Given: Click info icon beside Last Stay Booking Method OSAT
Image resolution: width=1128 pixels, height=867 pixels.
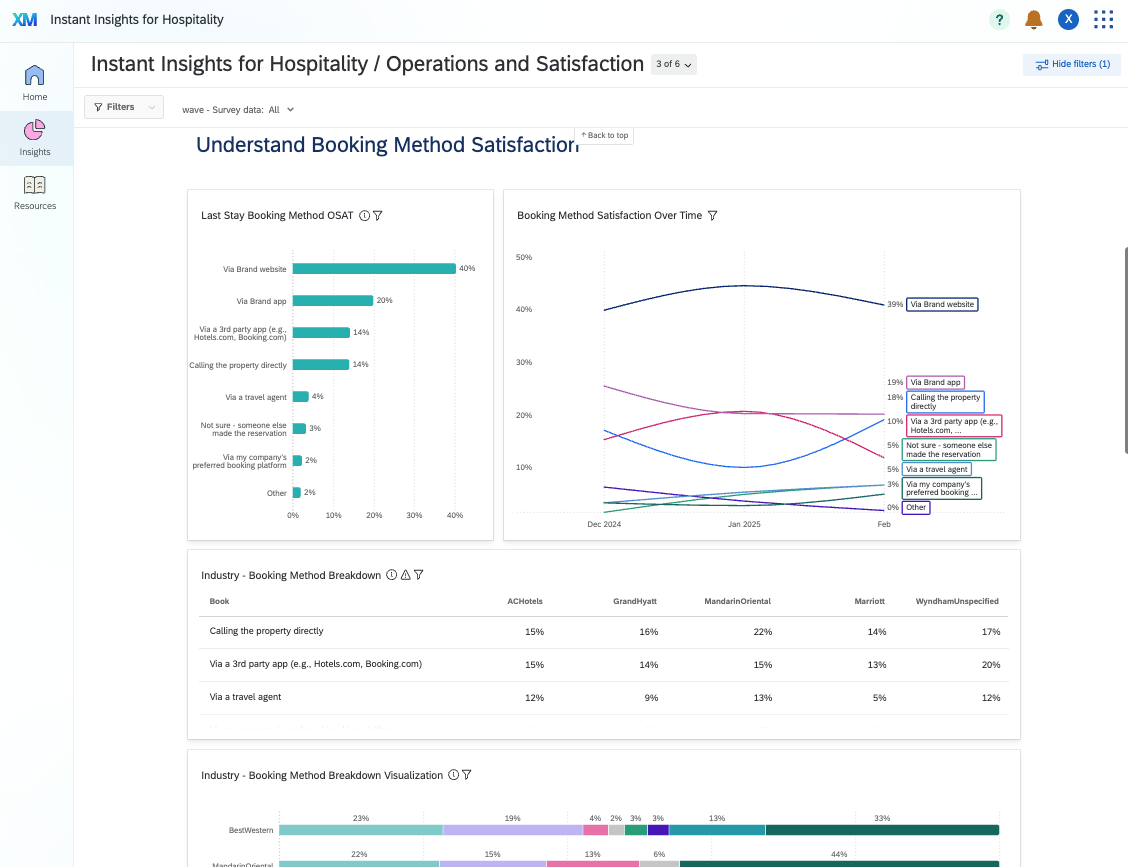Looking at the screenshot, I should [365, 216].
